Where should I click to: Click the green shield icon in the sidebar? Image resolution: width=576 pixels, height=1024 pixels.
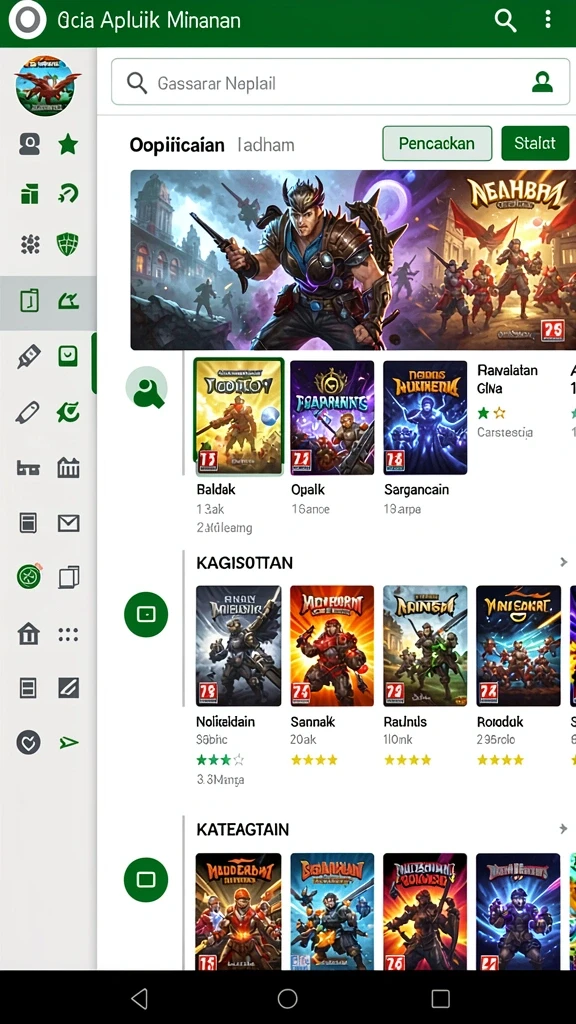[x=68, y=245]
